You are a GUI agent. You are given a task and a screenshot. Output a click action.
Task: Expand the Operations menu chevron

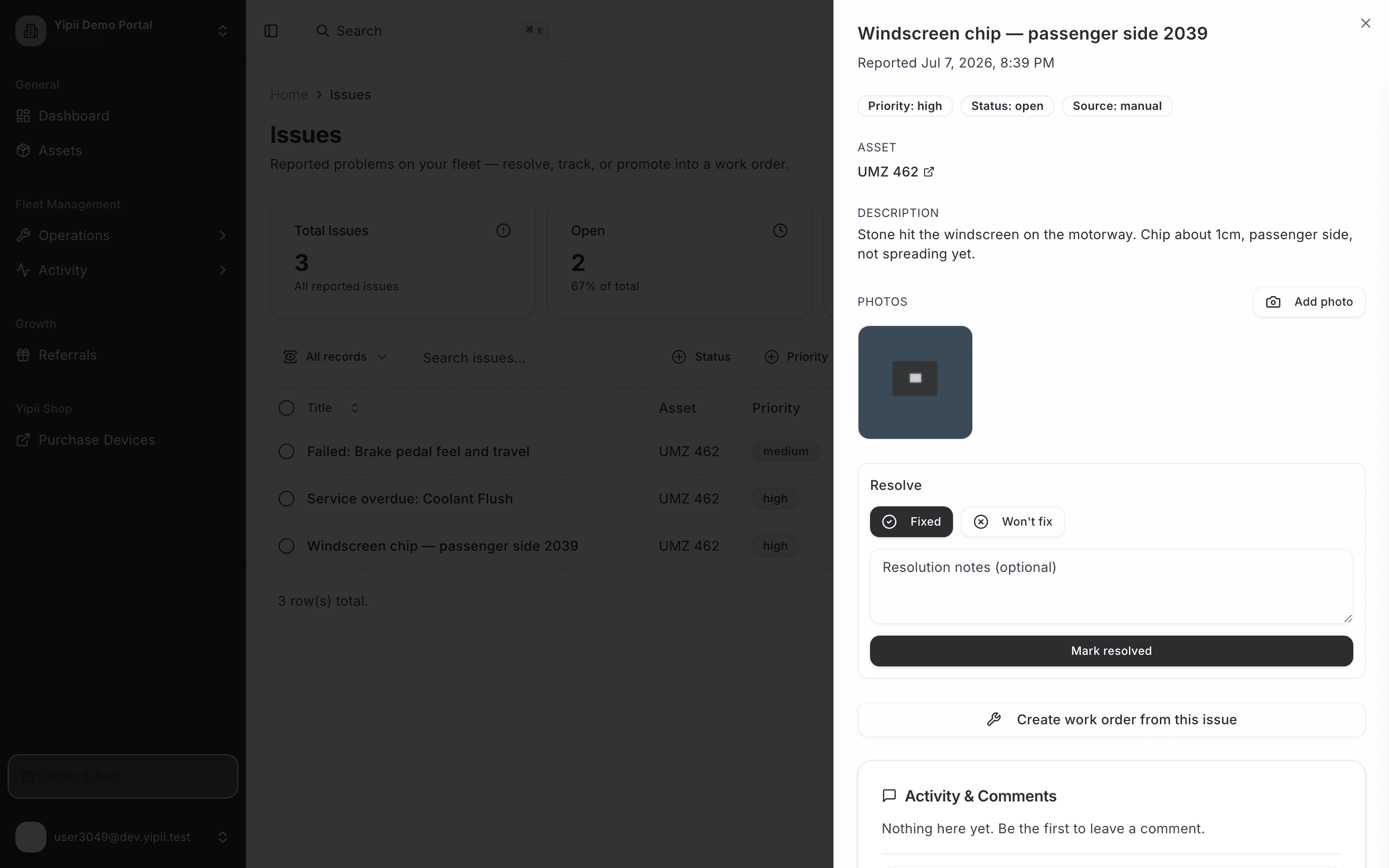[x=223, y=235]
